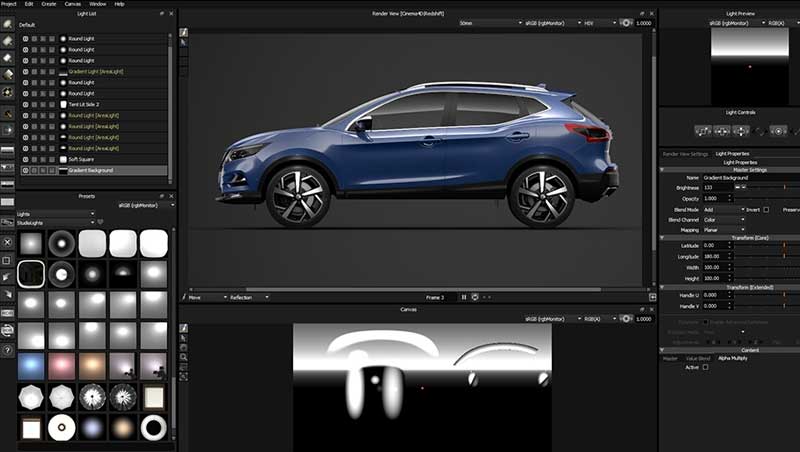
Task: Open the Render View 50mm lens dropdown
Action: (490, 23)
